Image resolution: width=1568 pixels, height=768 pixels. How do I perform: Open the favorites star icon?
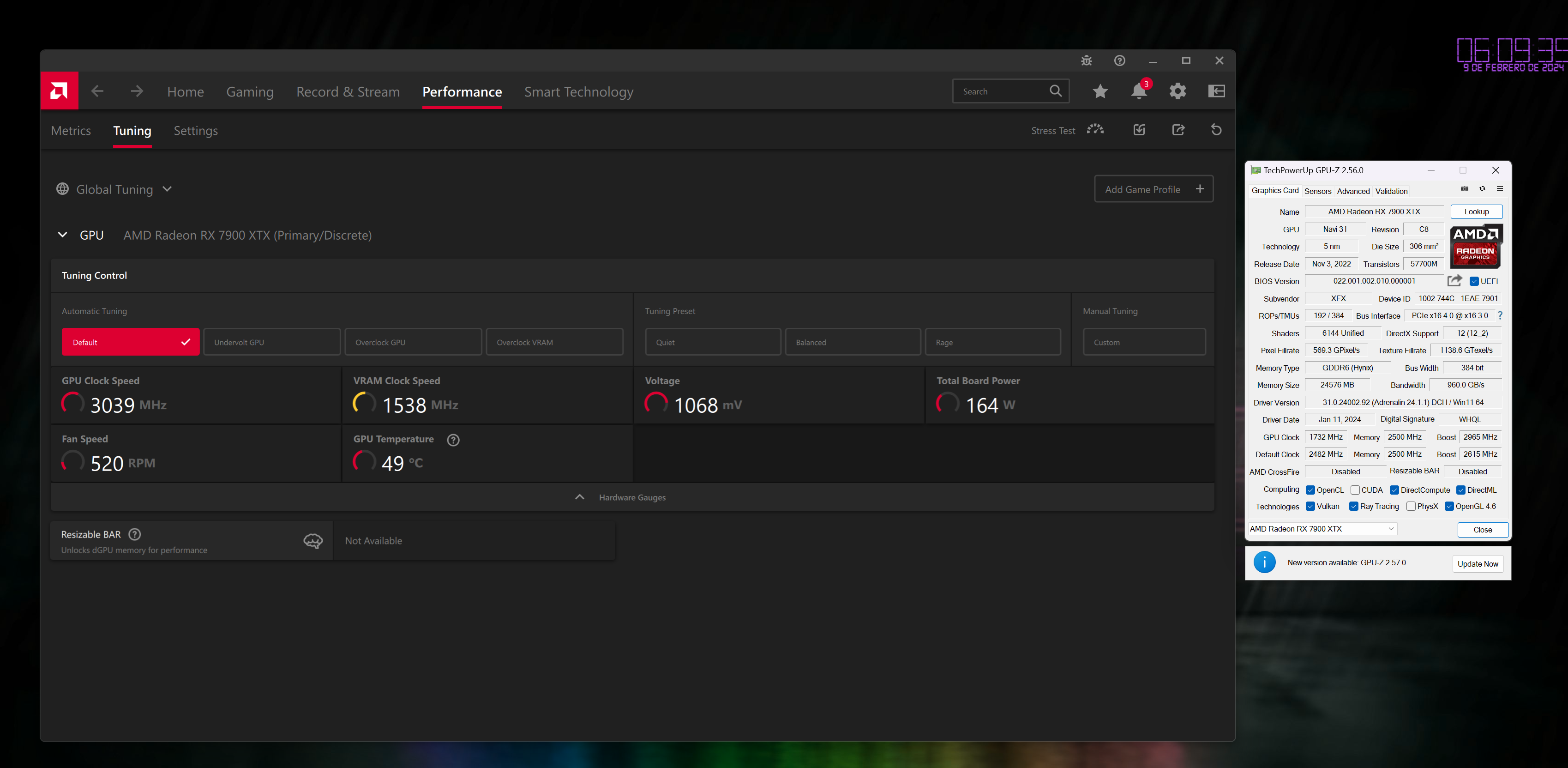[x=1100, y=91]
